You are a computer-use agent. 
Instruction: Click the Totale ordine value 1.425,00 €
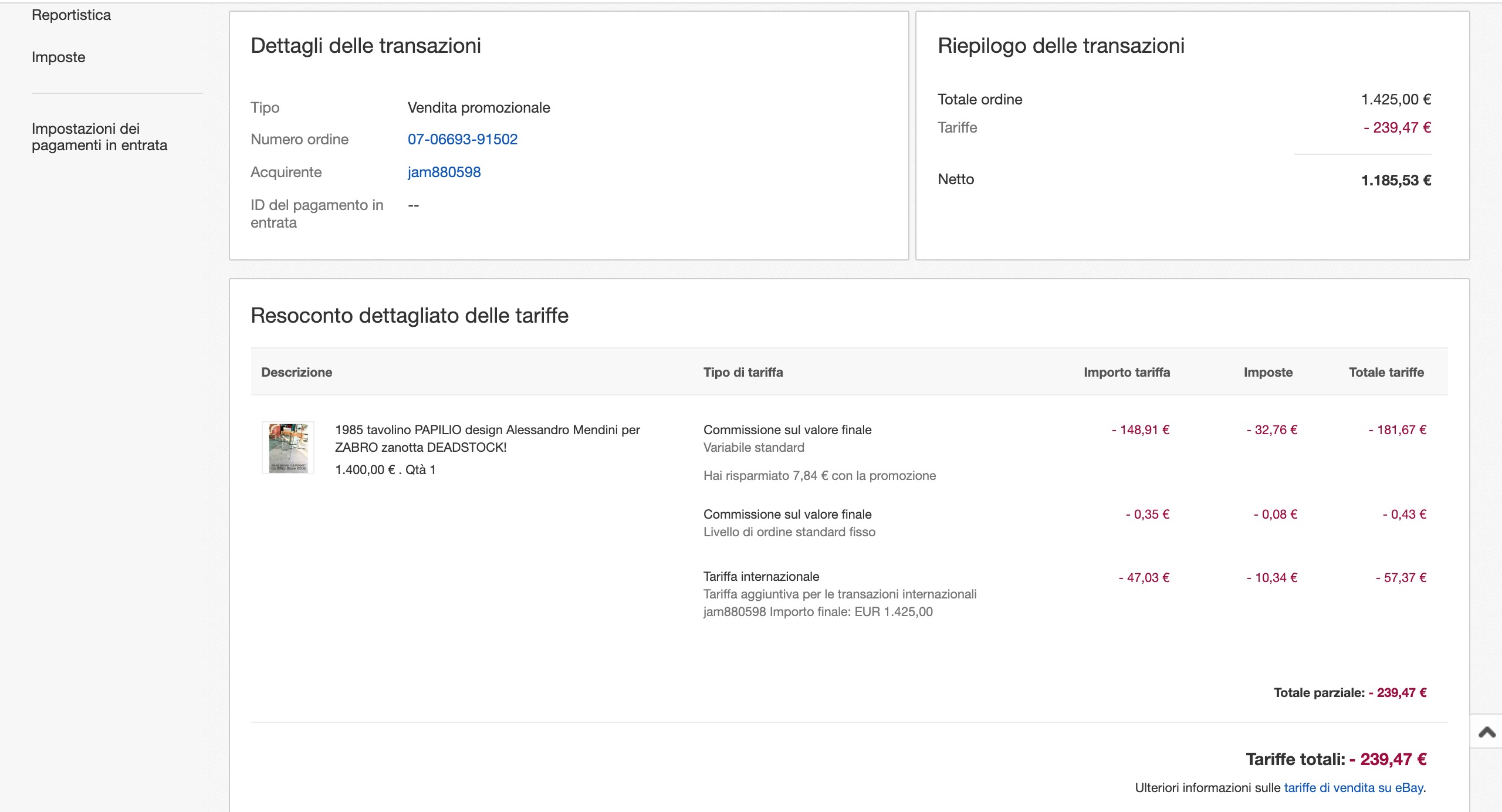pos(1395,100)
